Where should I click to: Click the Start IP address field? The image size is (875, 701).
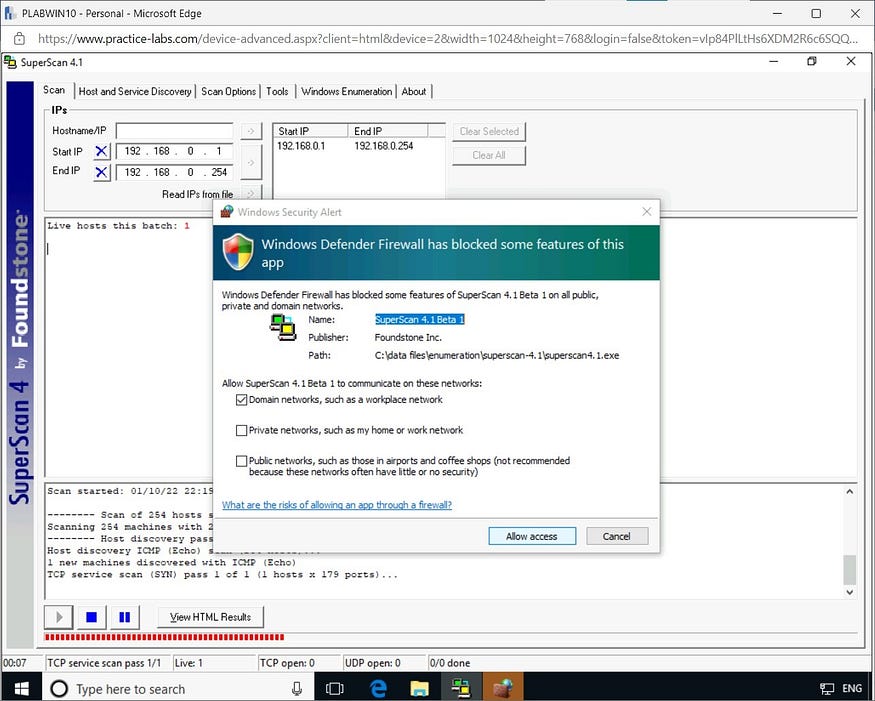click(x=175, y=151)
